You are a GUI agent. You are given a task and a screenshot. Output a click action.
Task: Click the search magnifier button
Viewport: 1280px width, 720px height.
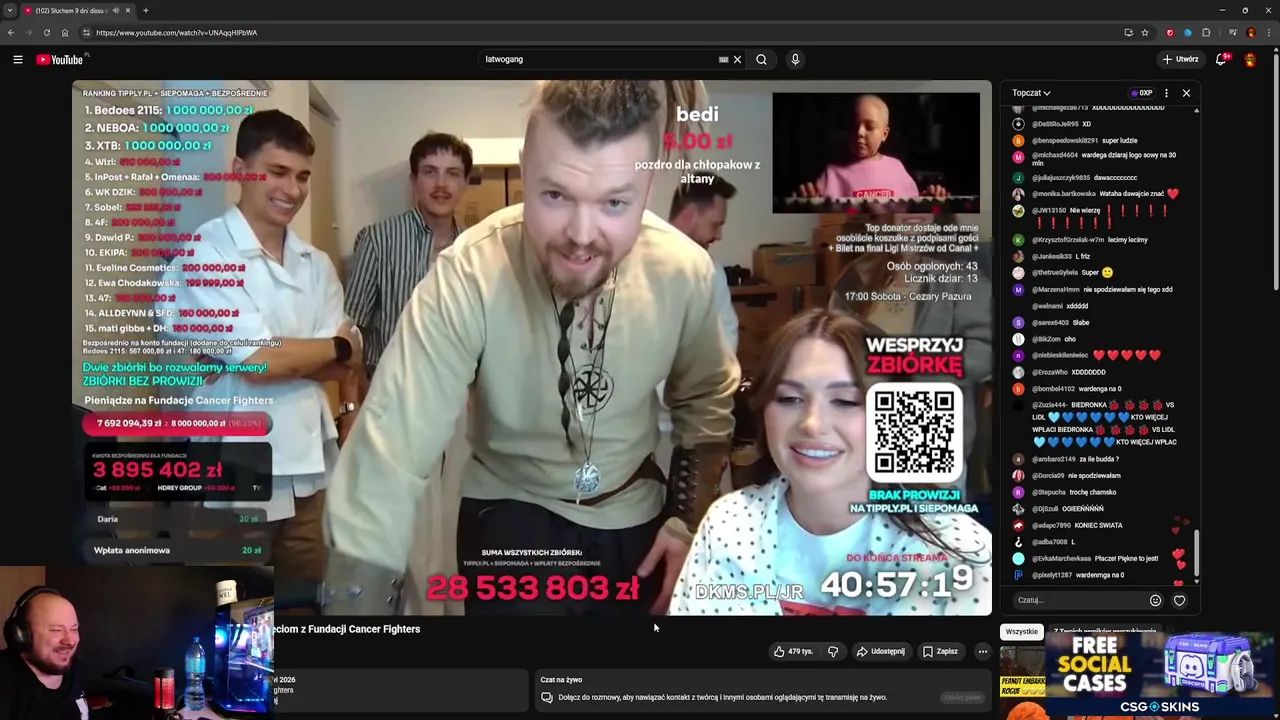point(761,59)
